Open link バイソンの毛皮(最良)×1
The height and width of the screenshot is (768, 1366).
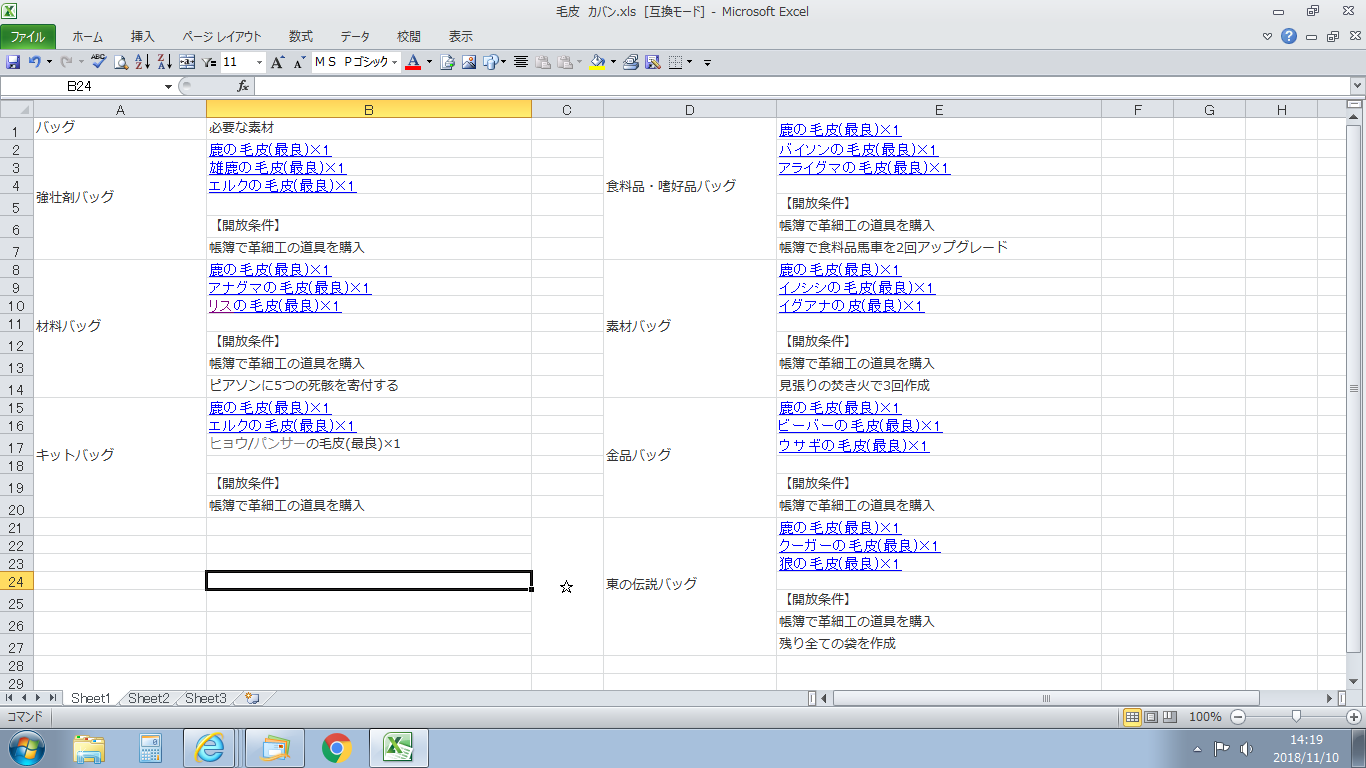coord(859,150)
